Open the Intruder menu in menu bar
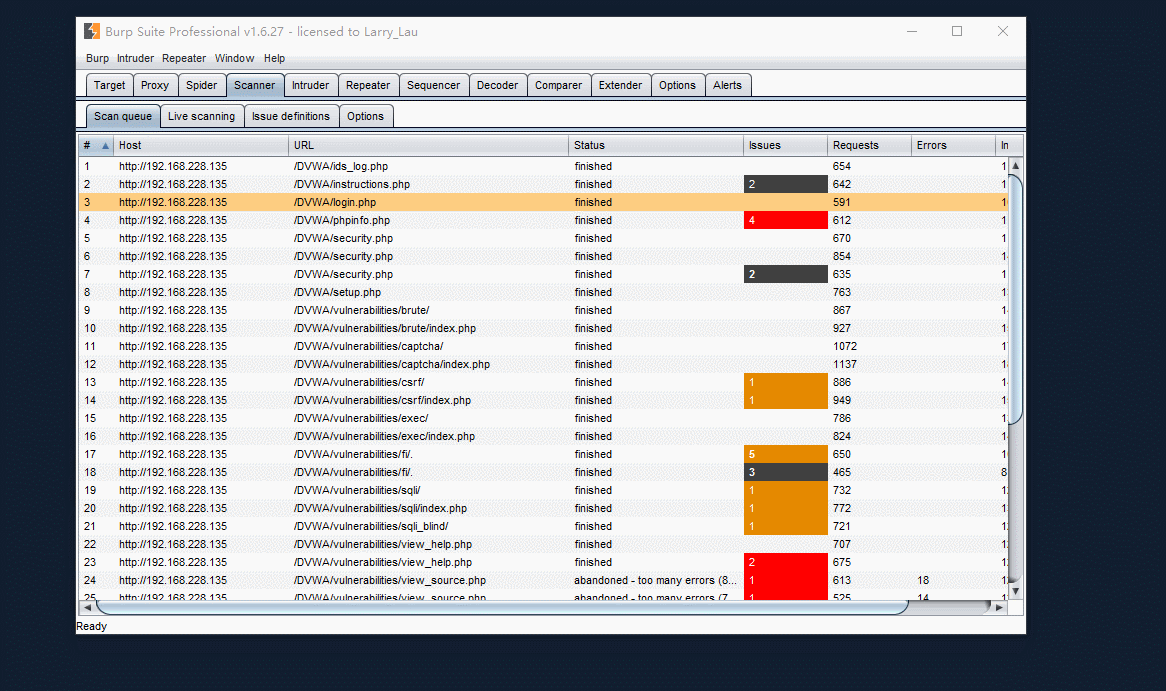The width and height of the screenshot is (1166, 691). pos(135,58)
